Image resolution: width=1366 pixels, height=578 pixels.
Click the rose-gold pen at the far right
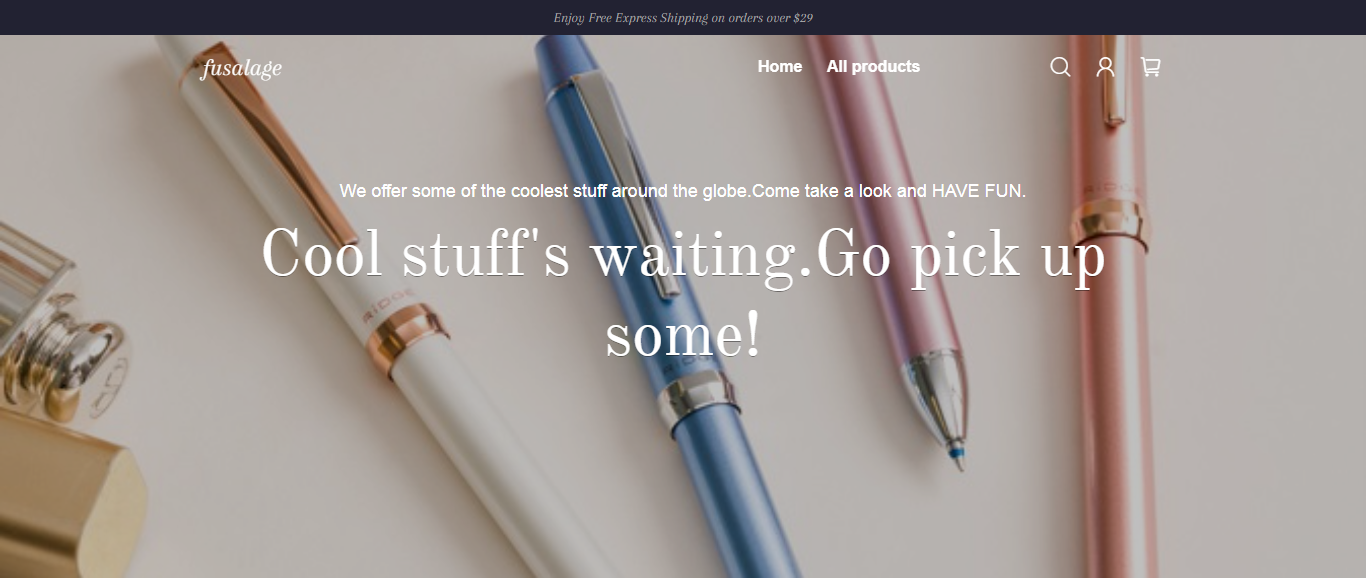pos(1112,300)
